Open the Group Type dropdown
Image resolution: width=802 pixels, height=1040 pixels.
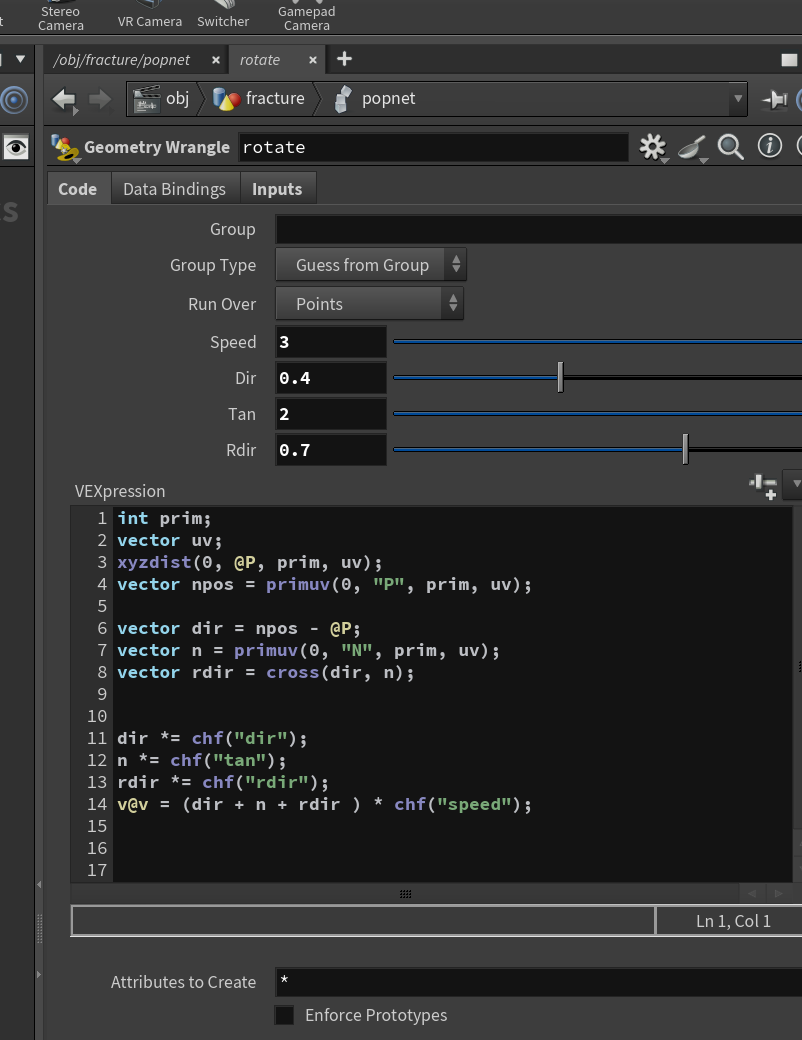click(x=371, y=265)
